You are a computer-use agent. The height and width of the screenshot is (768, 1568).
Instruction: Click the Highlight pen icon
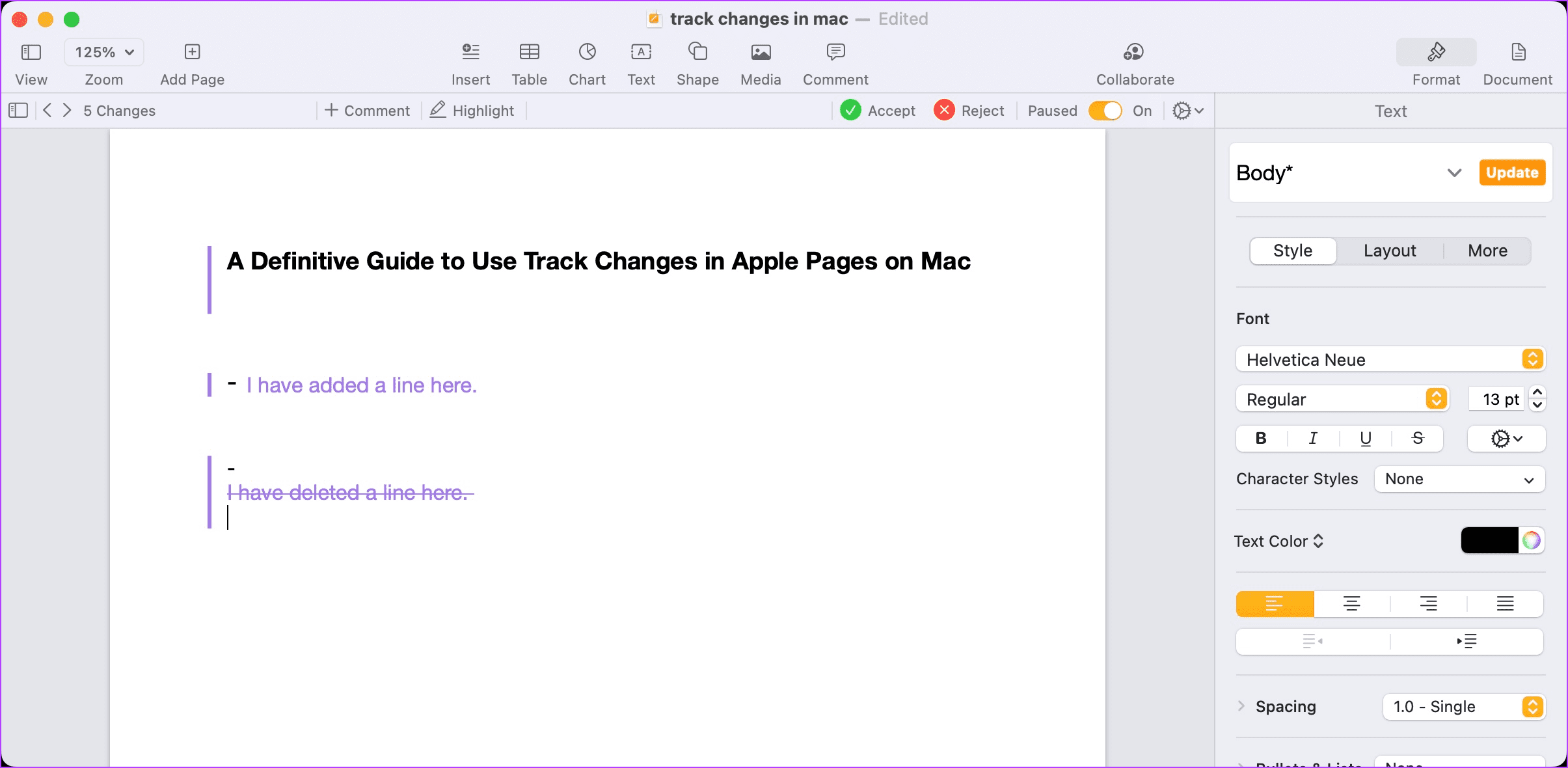(x=438, y=110)
